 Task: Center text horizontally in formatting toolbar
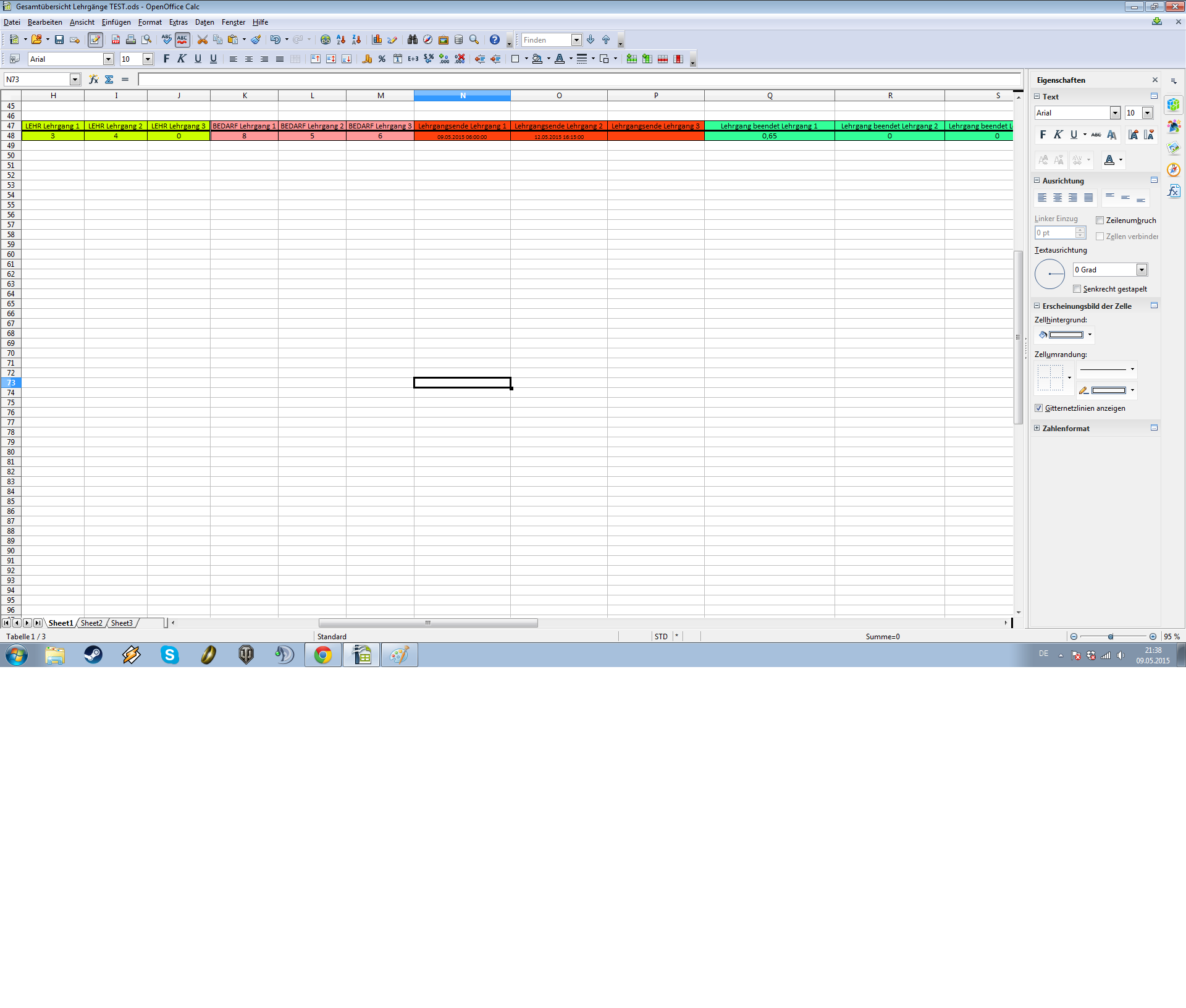pyautogui.click(x=249, y=59)
